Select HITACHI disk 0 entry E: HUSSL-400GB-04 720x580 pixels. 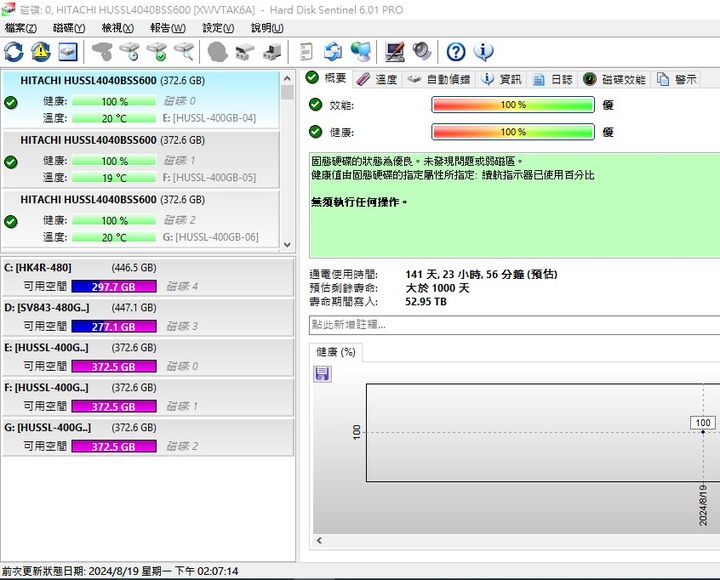pos(141,99)
